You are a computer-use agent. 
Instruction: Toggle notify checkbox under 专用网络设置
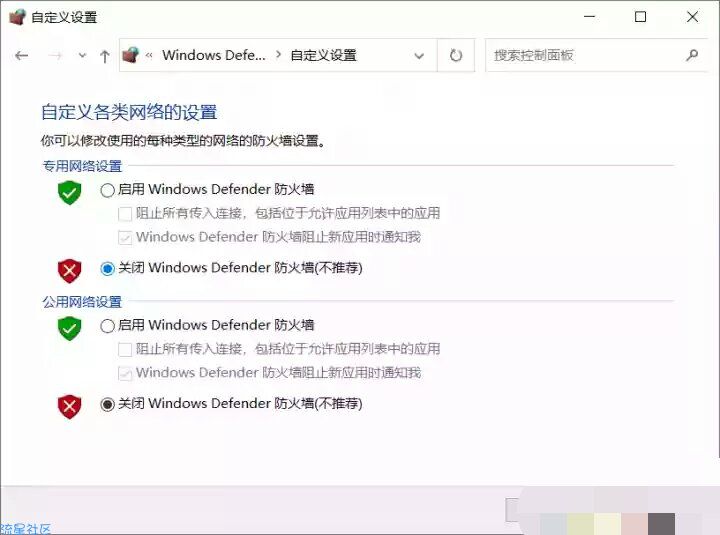coord(125,238)
